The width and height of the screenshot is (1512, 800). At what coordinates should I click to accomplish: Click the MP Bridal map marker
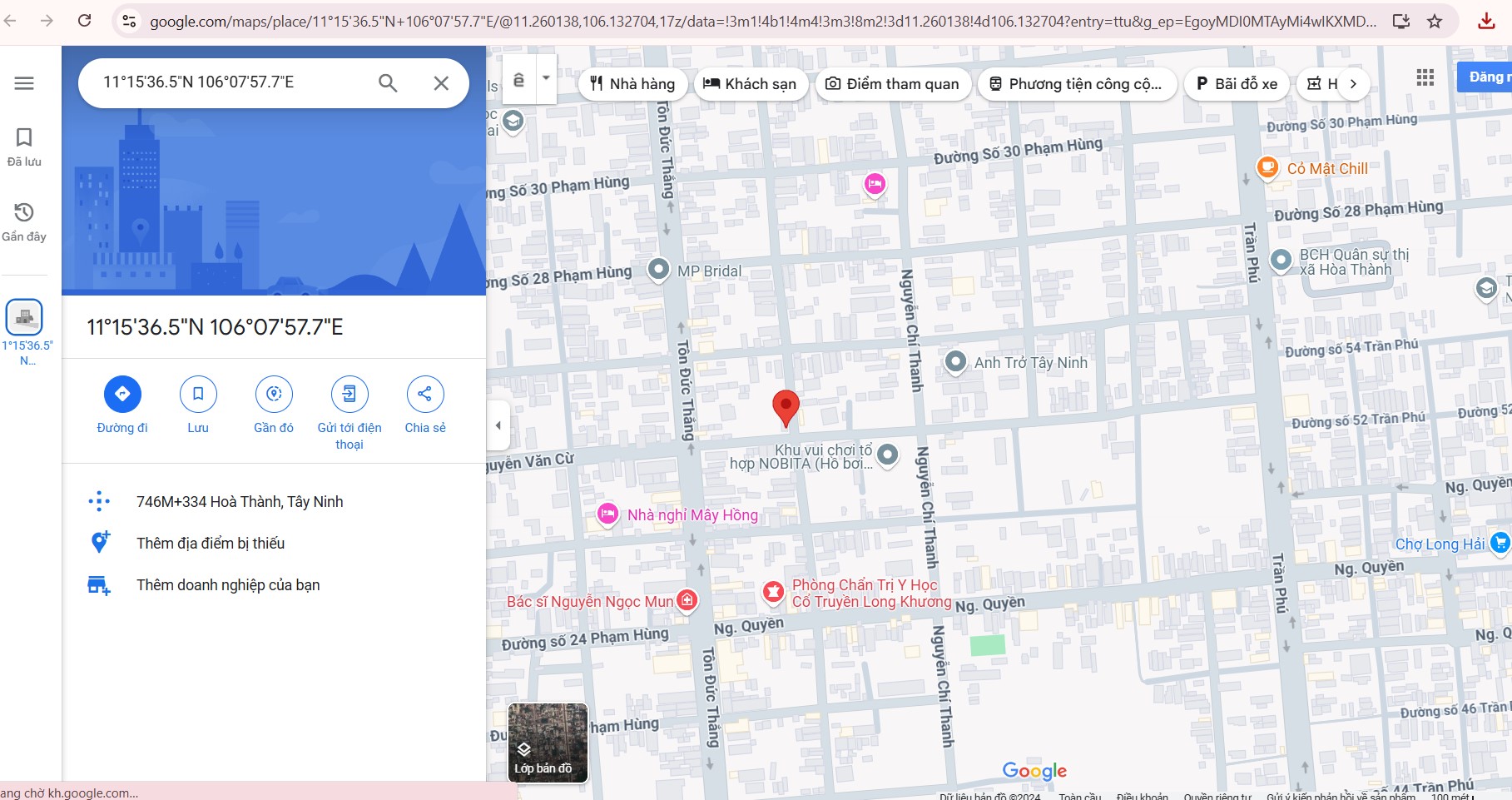pyautogui.click(x=658, y=270)
